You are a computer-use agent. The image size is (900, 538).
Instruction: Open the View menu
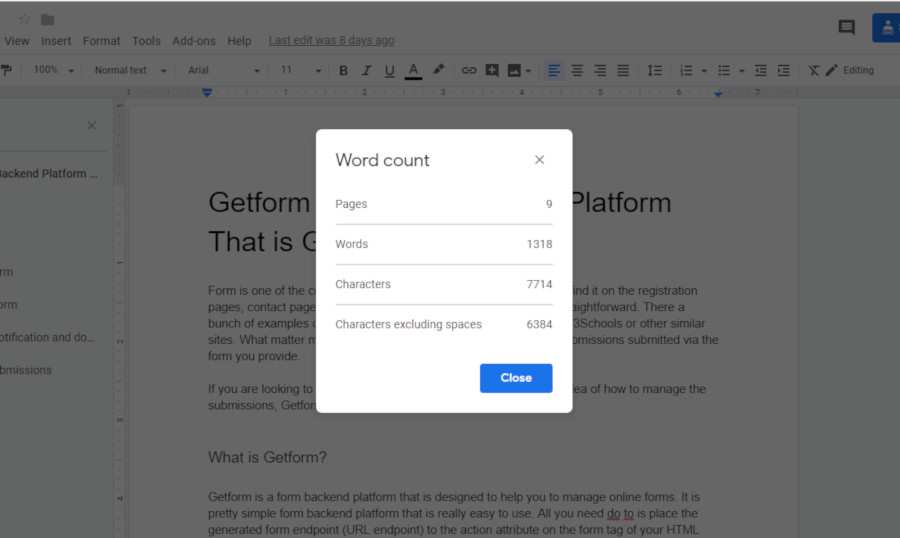17,41
